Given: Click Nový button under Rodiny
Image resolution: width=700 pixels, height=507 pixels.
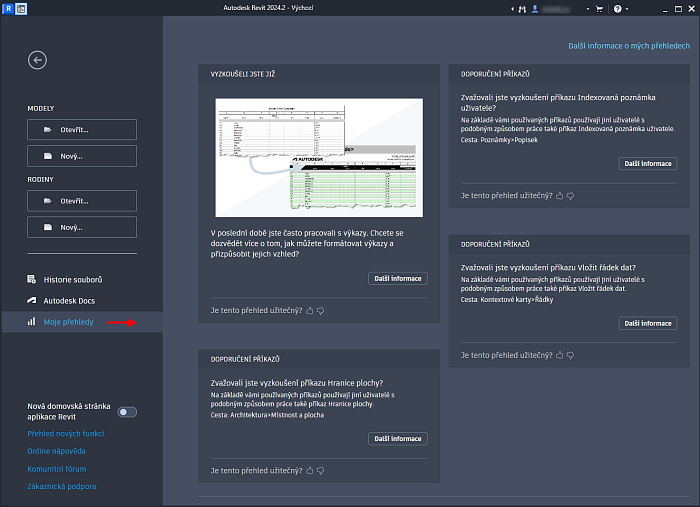Looking at the screenshot, I should [x=82, y=227].
